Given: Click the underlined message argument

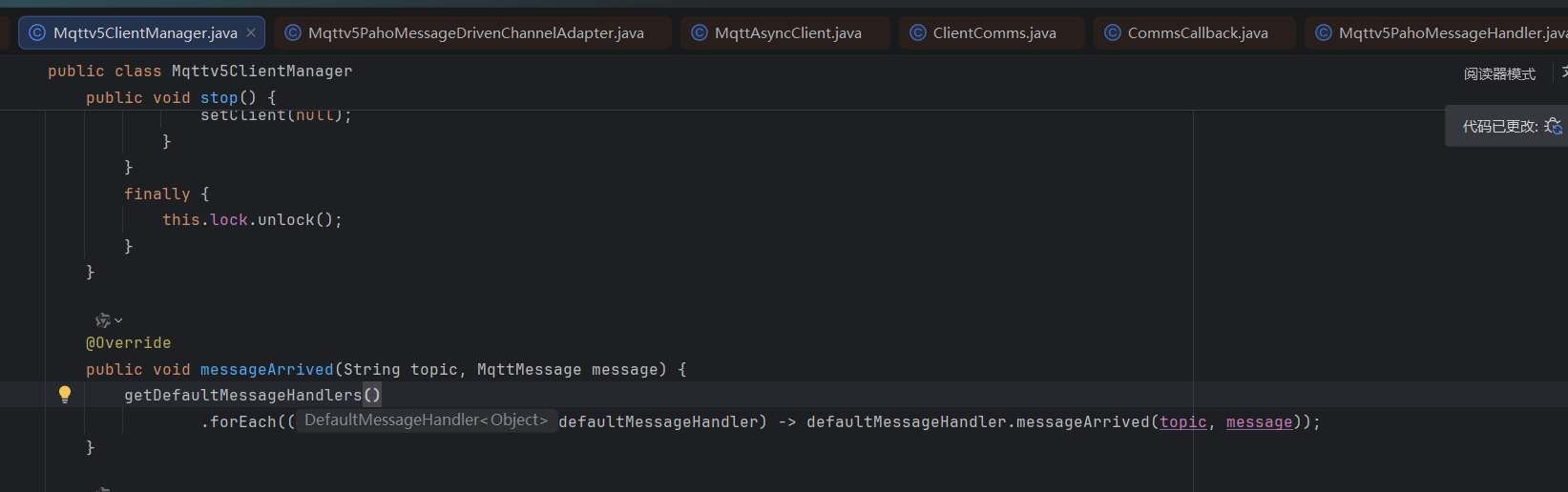Looking at the screenshot, I should pos(1259,421).
